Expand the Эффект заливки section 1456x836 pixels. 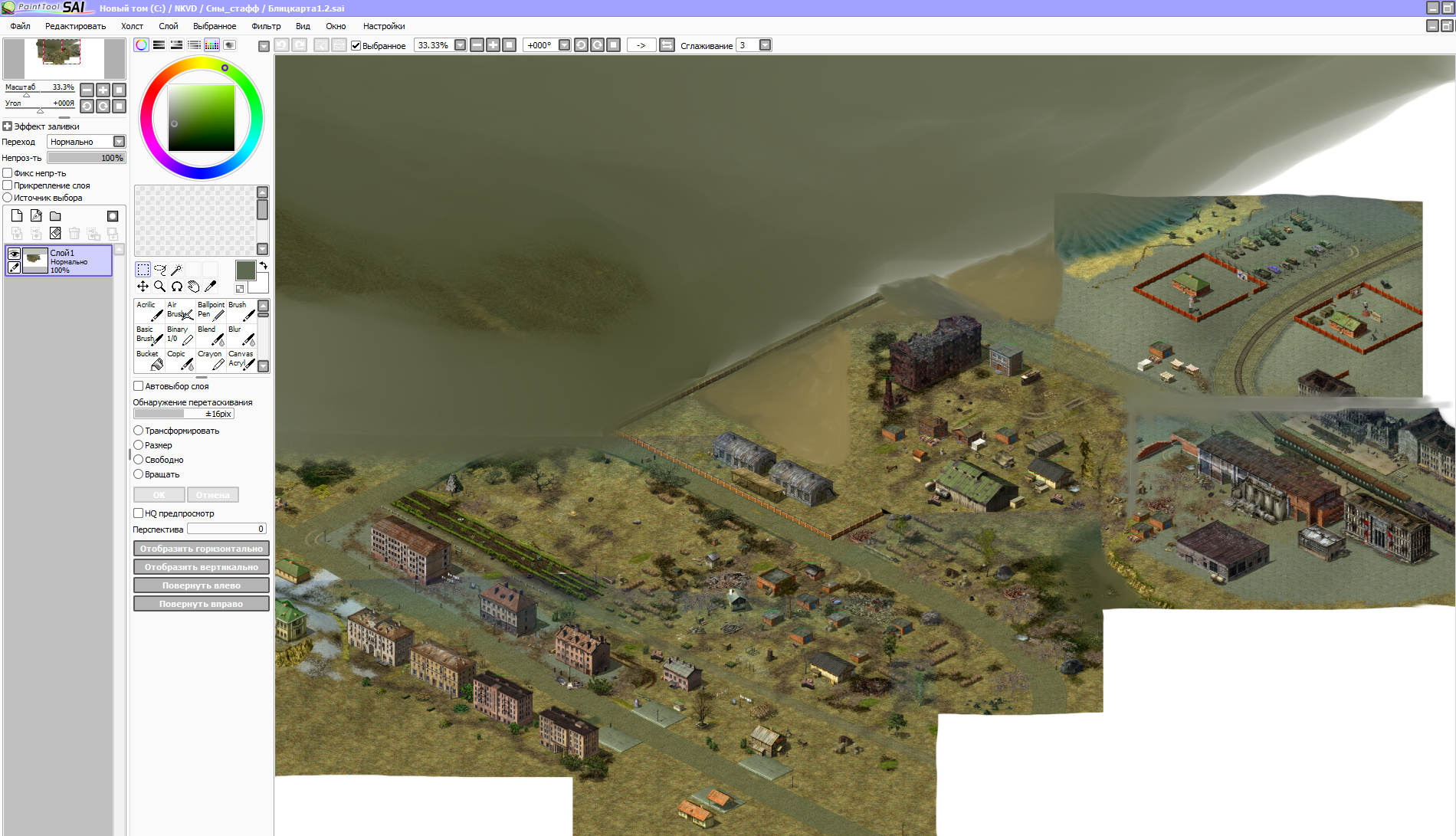[8, 126]
